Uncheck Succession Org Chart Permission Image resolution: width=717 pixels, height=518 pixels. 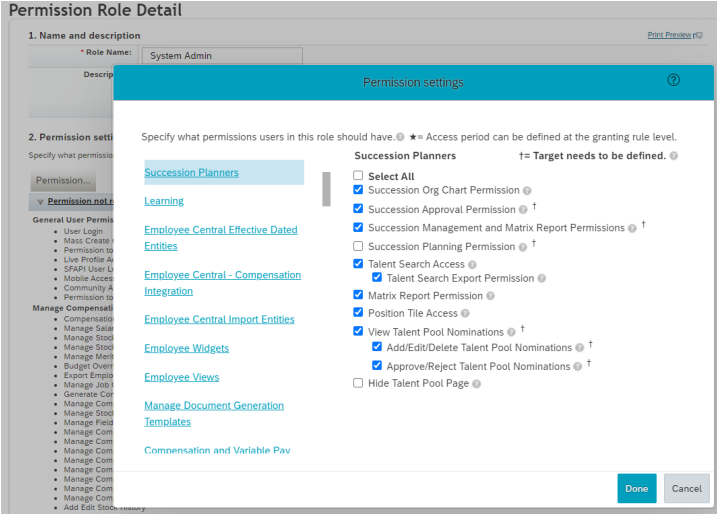point(358,190)
